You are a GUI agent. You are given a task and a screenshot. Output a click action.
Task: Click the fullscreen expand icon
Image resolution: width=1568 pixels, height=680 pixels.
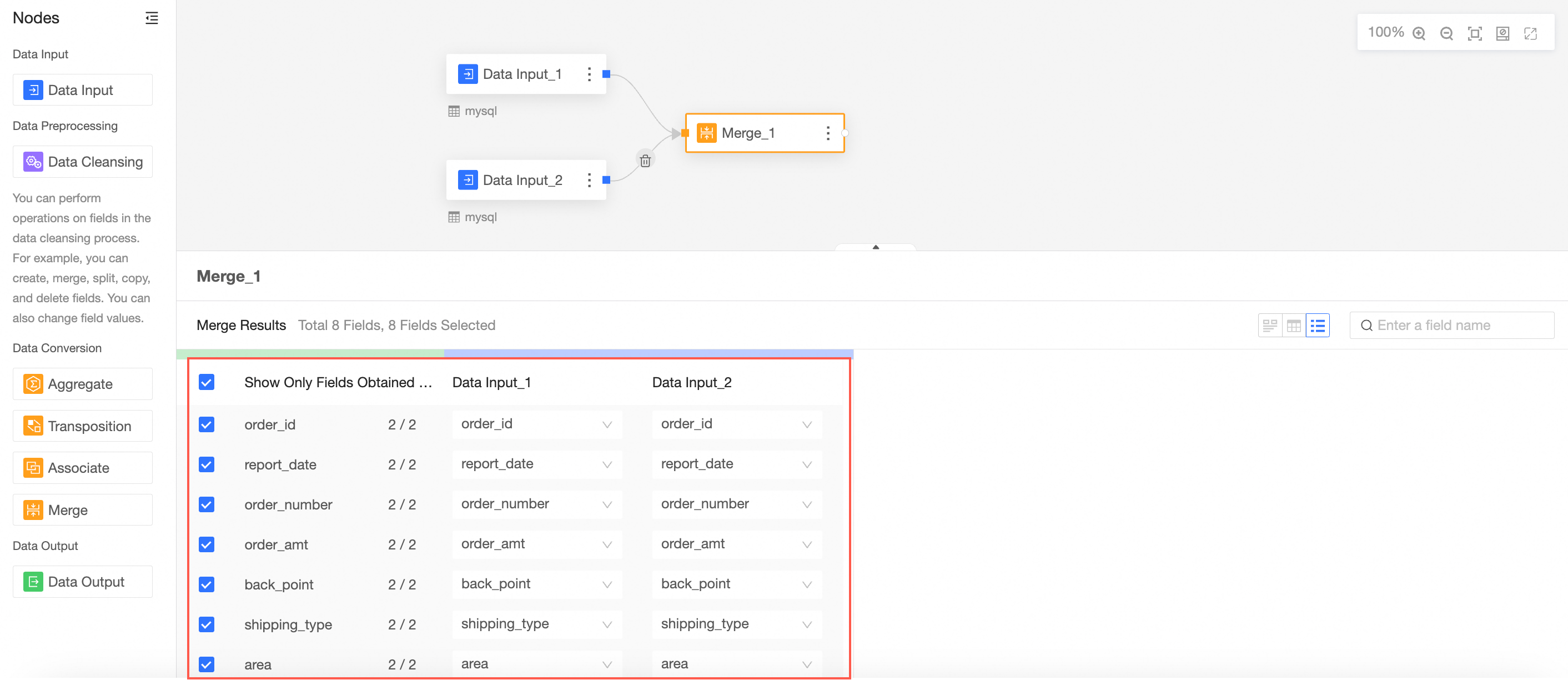tap(1530, 33)
